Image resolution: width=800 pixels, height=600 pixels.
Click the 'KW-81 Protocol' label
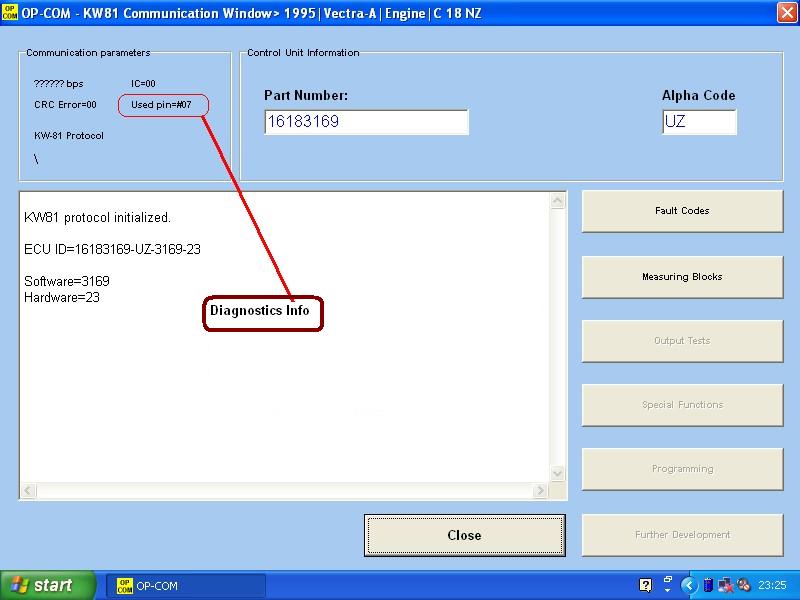tap(69, 136)
